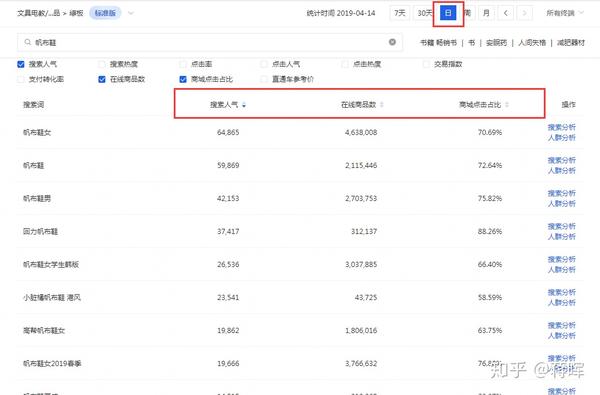Image resolution: width=600 pixels, height=395 pixels.
Task: Clear the search box with the X icon
Action: coord(392,42)
